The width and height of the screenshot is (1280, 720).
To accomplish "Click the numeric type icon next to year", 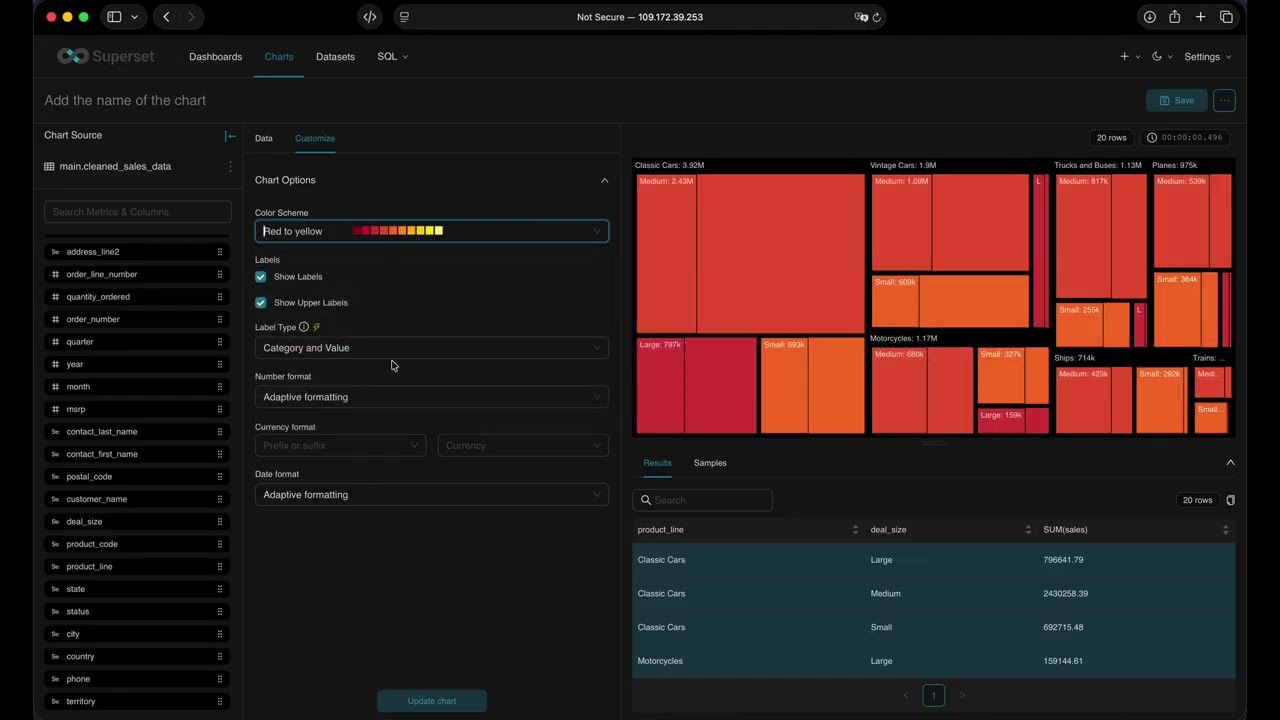I will (x=55, y=364).
